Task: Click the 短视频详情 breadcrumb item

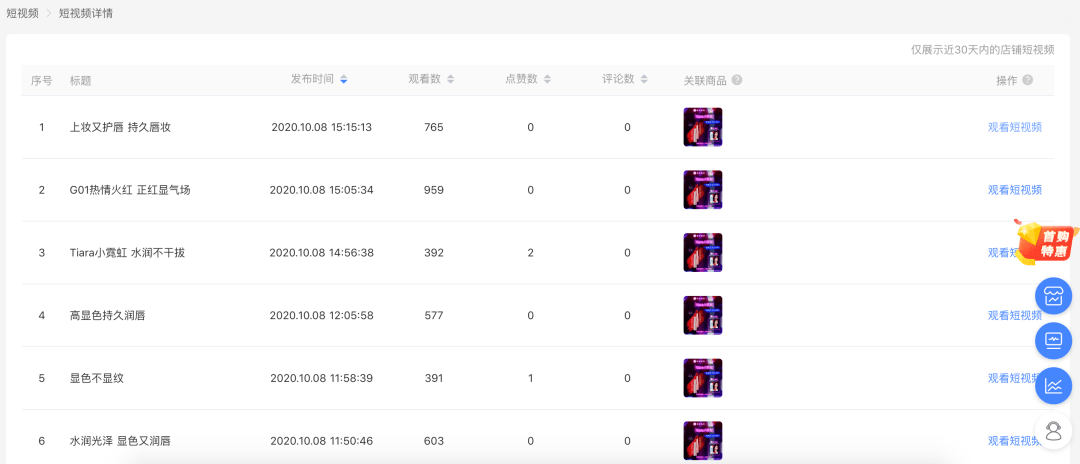Action: pos(86,13)
